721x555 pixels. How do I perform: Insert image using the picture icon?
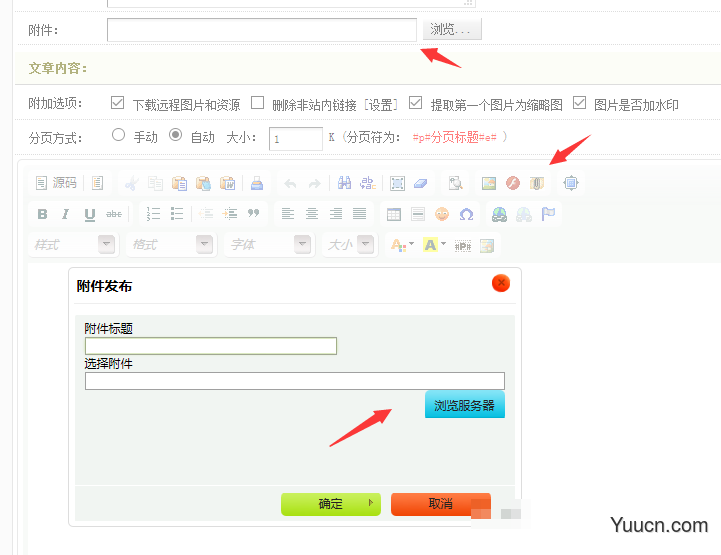[x=489, y=183]
